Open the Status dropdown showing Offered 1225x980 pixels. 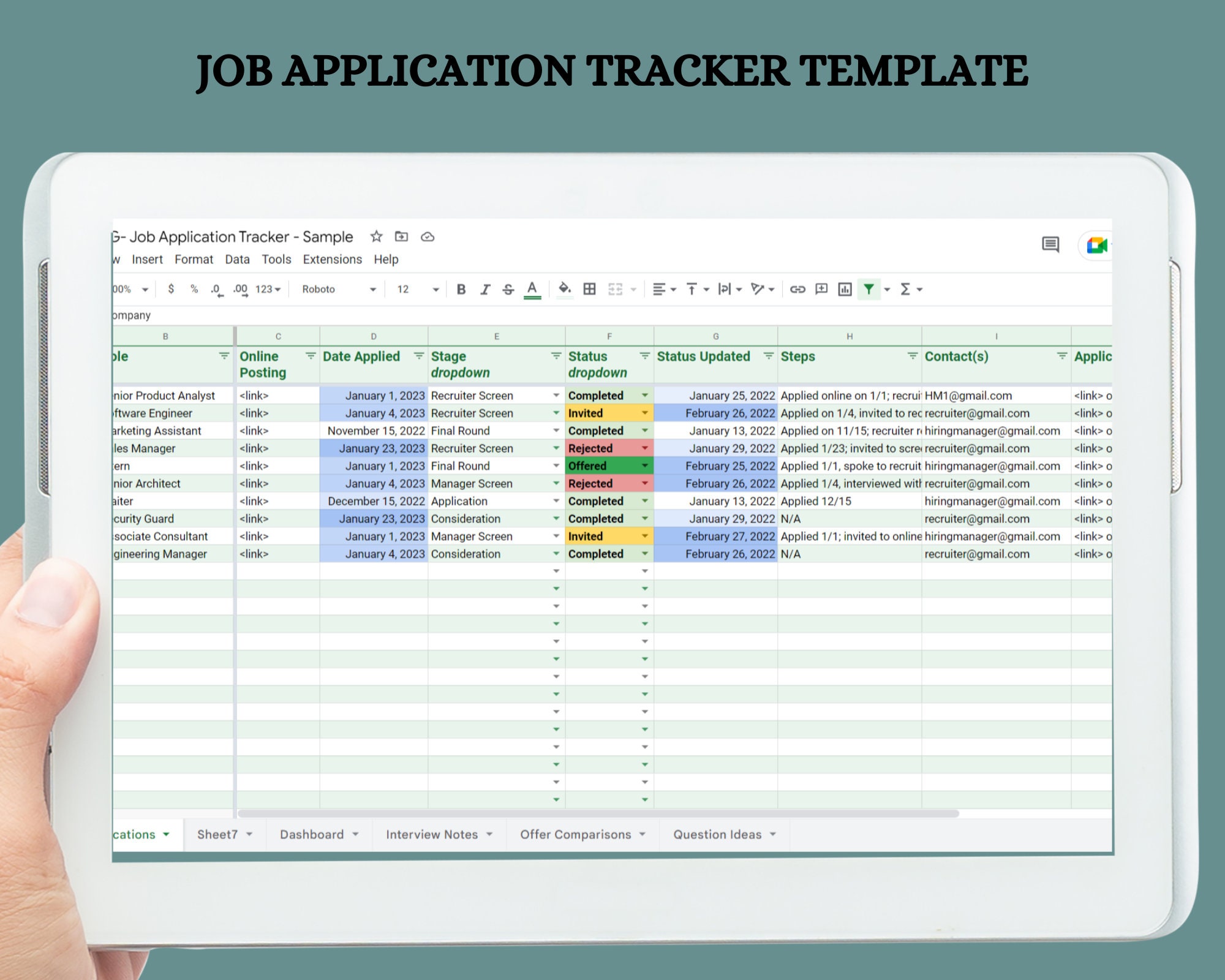pyautogui.click(x=644, y=466)
